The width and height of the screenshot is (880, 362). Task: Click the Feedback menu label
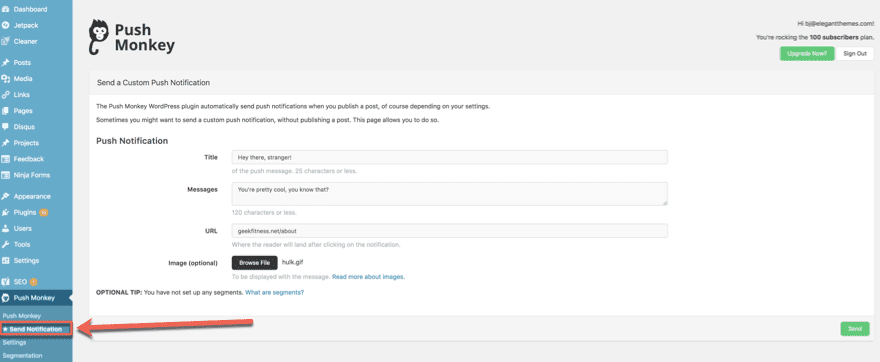point(29,159)
